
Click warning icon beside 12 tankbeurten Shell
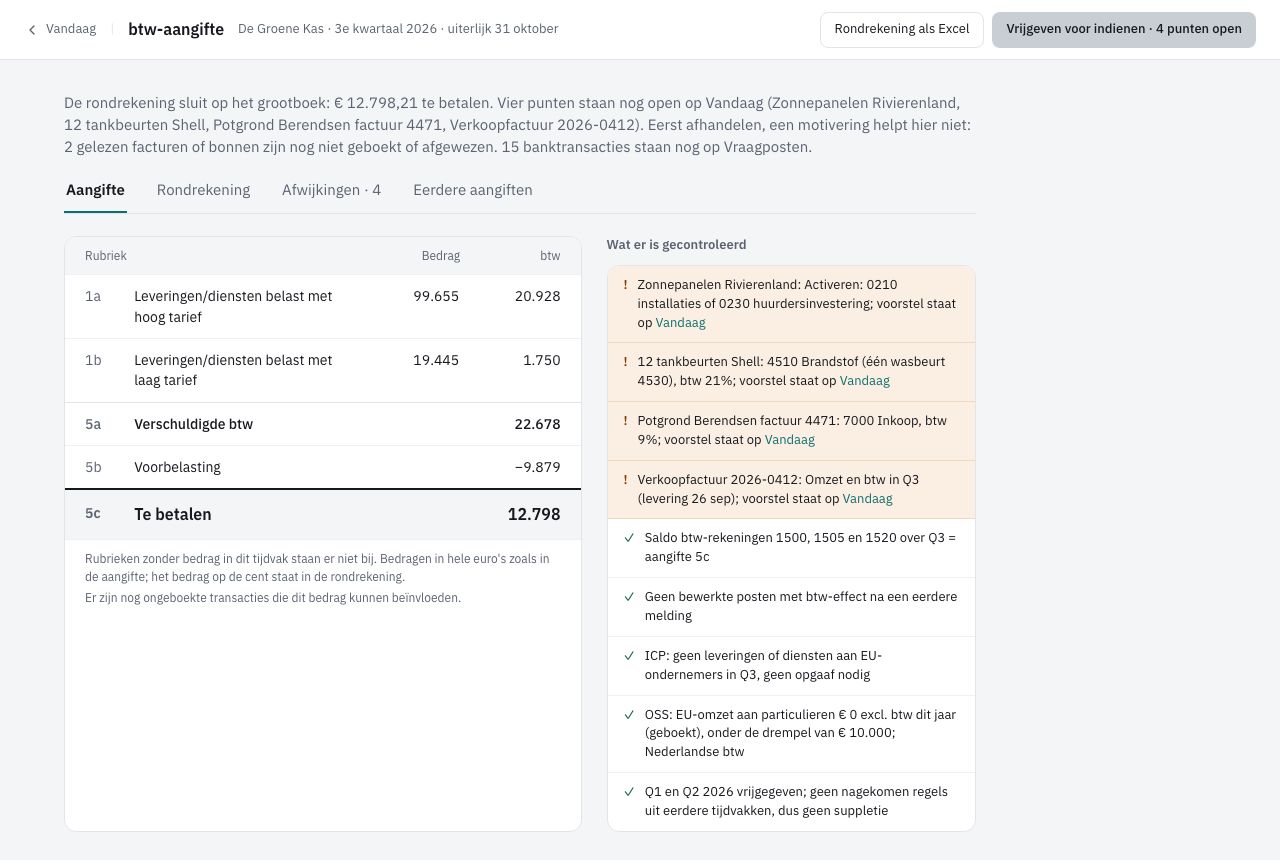point(626,362)
